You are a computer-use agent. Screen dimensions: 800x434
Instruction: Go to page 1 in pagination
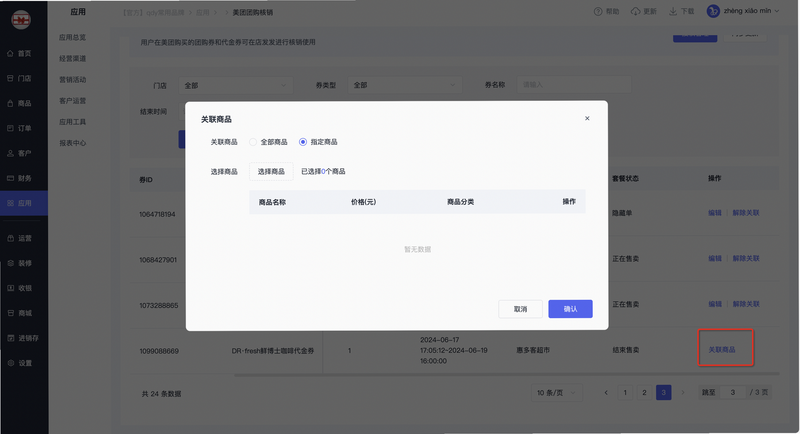[x=625, y=393]
